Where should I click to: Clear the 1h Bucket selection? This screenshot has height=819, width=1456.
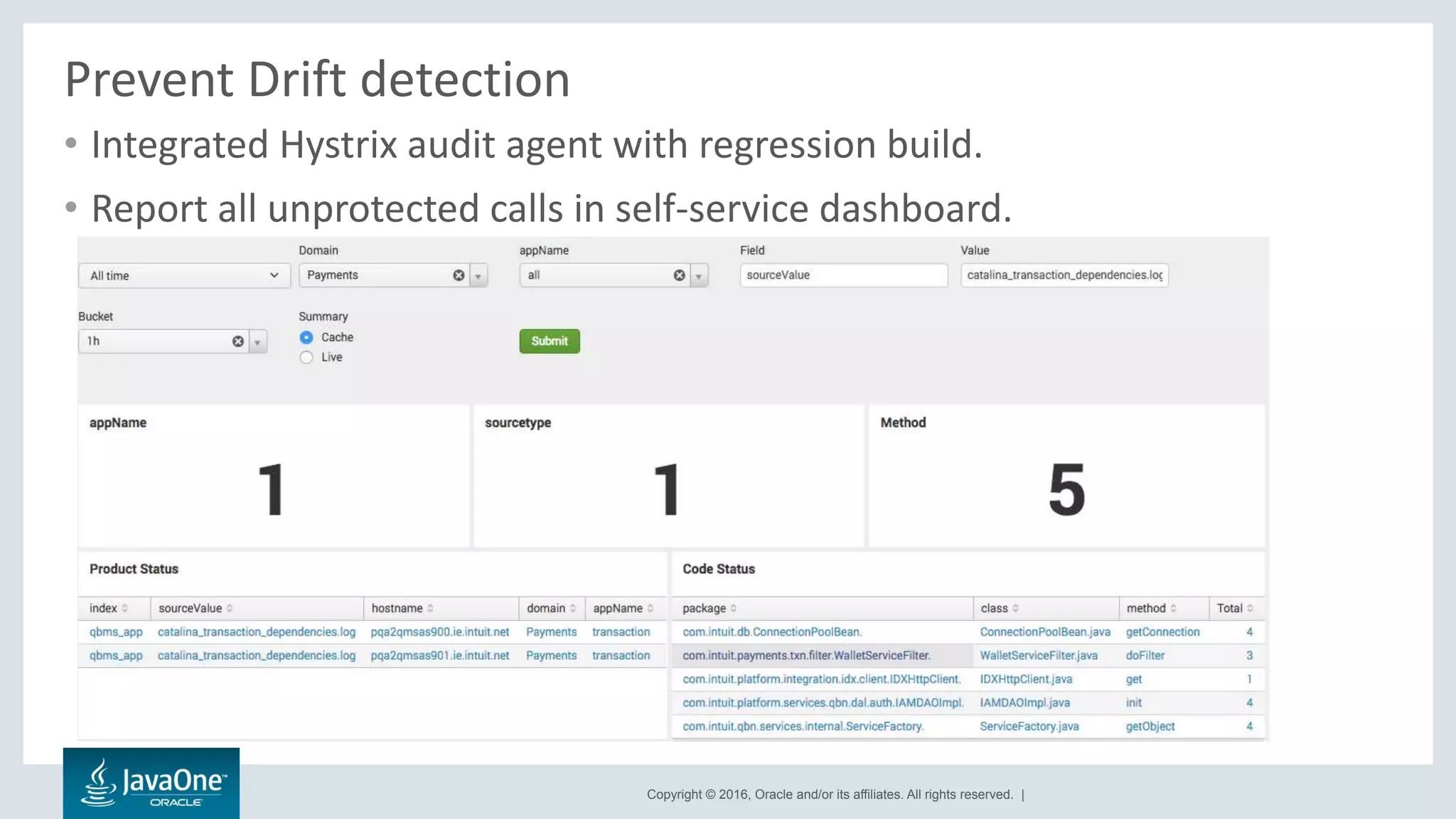pyautogui.click(x=238, y=341)
